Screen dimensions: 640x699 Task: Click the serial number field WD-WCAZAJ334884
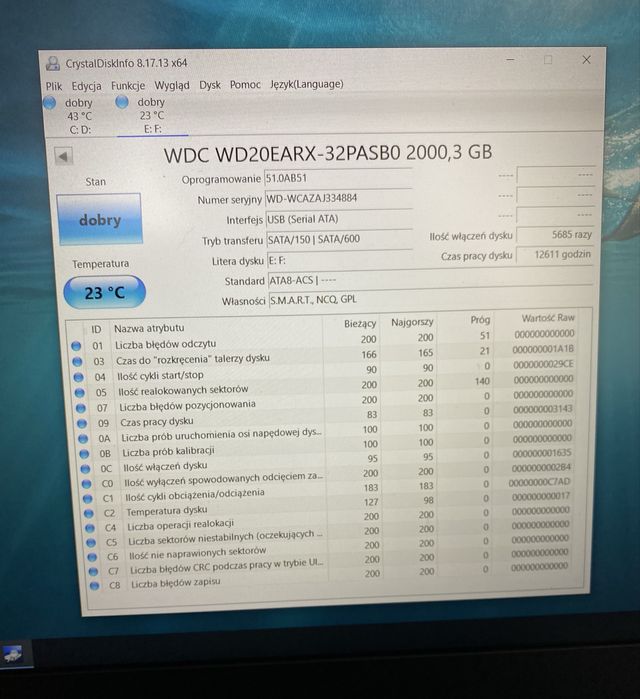point(338,198)
